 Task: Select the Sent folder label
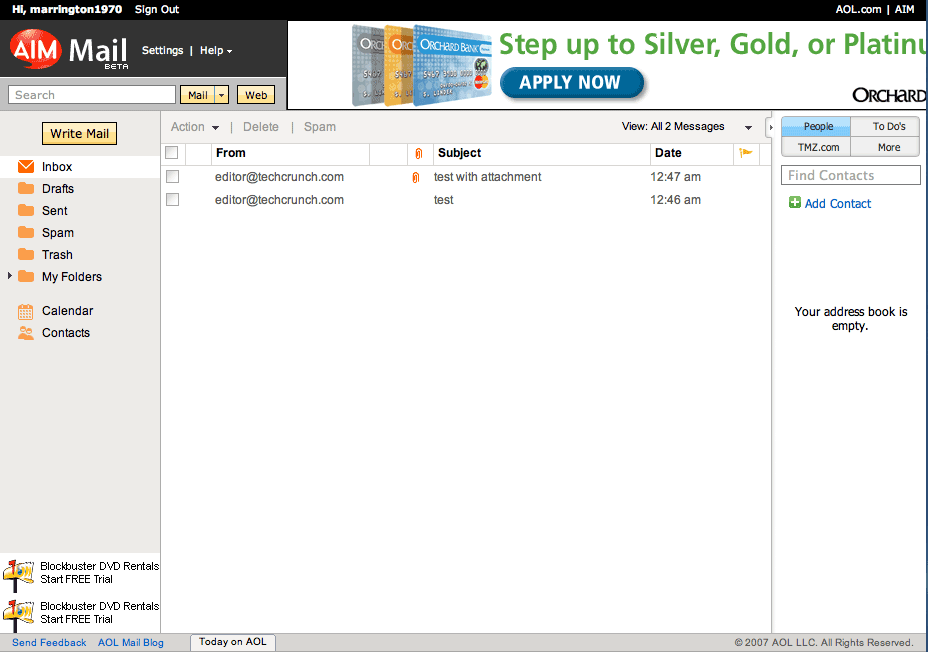(x=54, y=211)
